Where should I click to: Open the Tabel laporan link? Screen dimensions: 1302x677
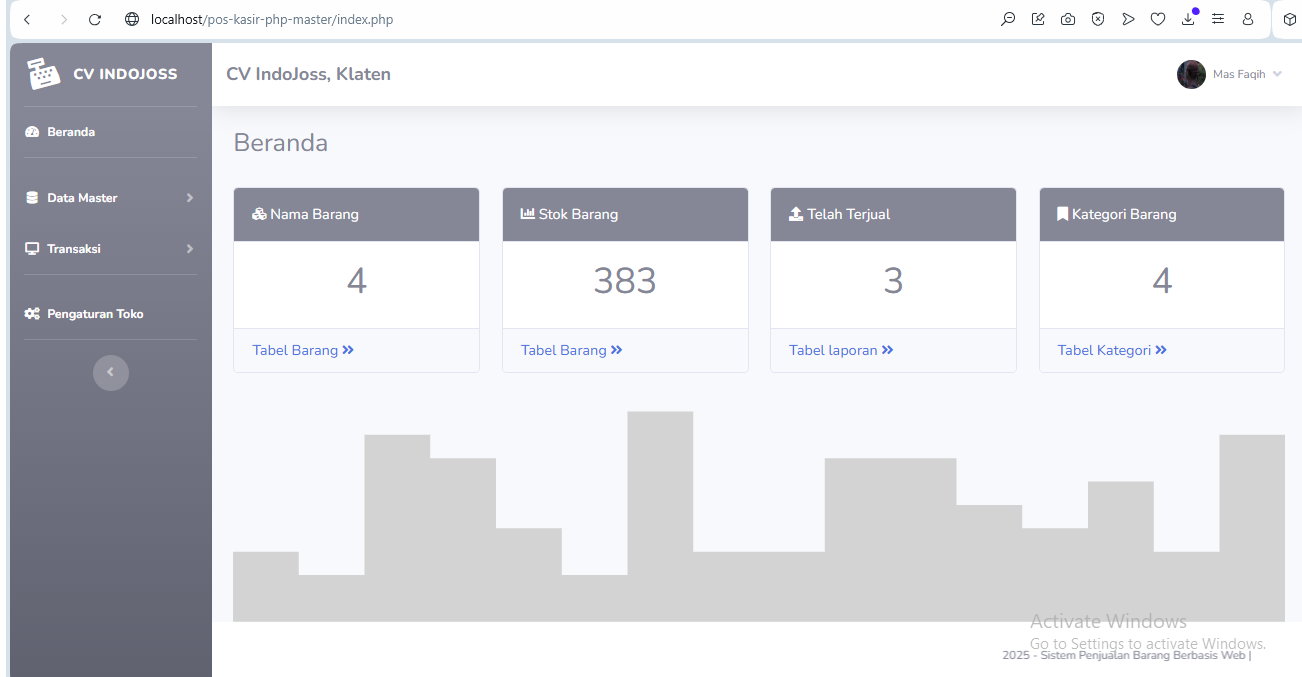click(x=841, y=350)
